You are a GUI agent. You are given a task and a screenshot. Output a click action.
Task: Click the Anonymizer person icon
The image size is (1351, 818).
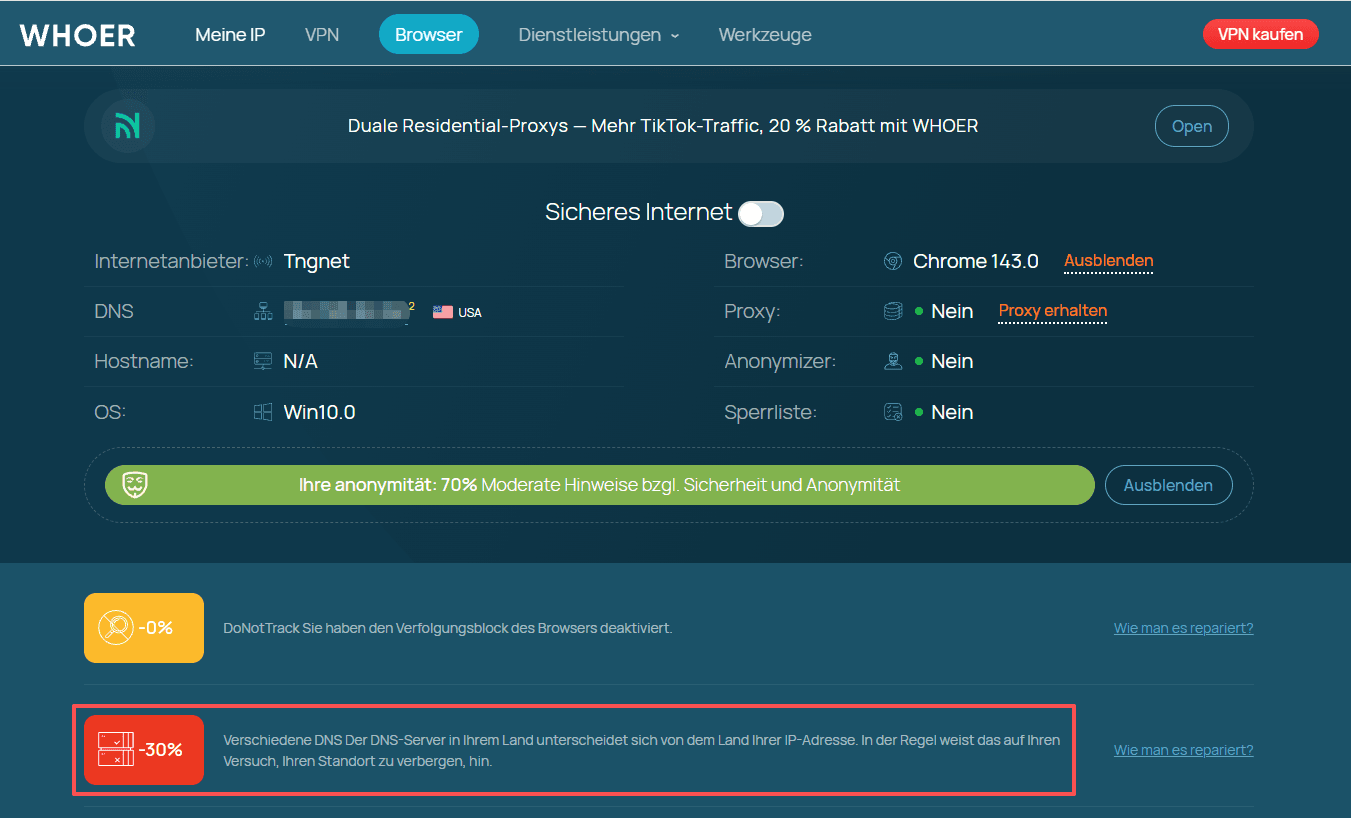click(893, 362)
